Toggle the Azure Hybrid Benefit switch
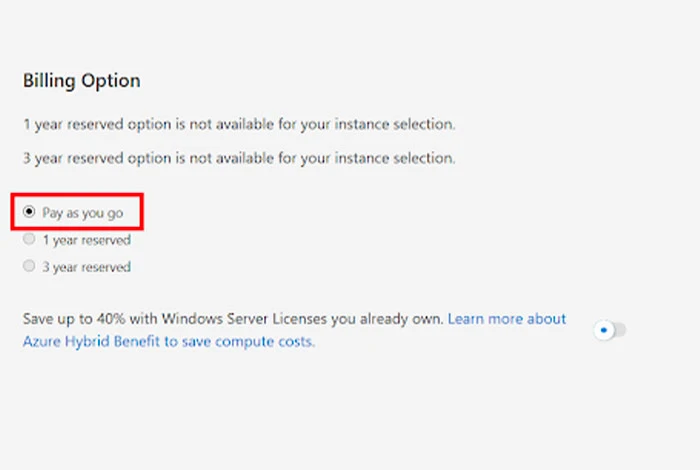700x470 pixels. coord(609,330)
